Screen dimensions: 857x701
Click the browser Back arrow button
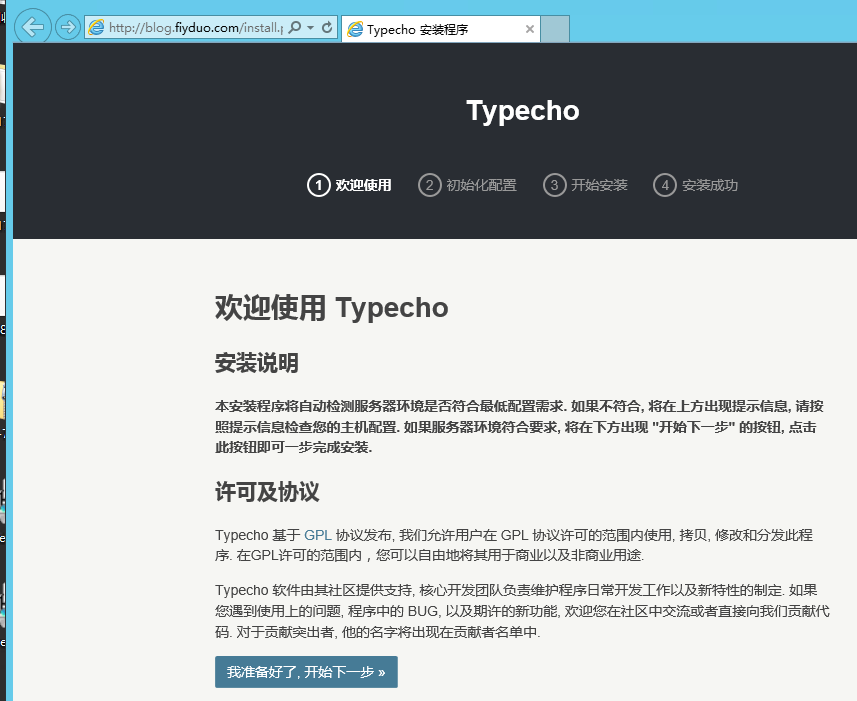tap(32, 27)
